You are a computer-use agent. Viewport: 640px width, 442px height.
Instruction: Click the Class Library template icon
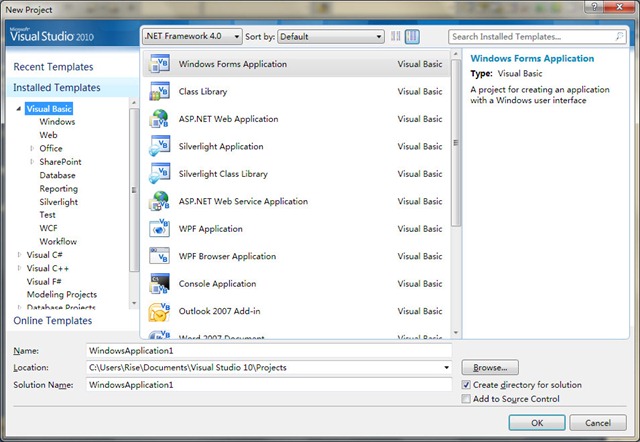pyautogui.click(x=159, y=91)
